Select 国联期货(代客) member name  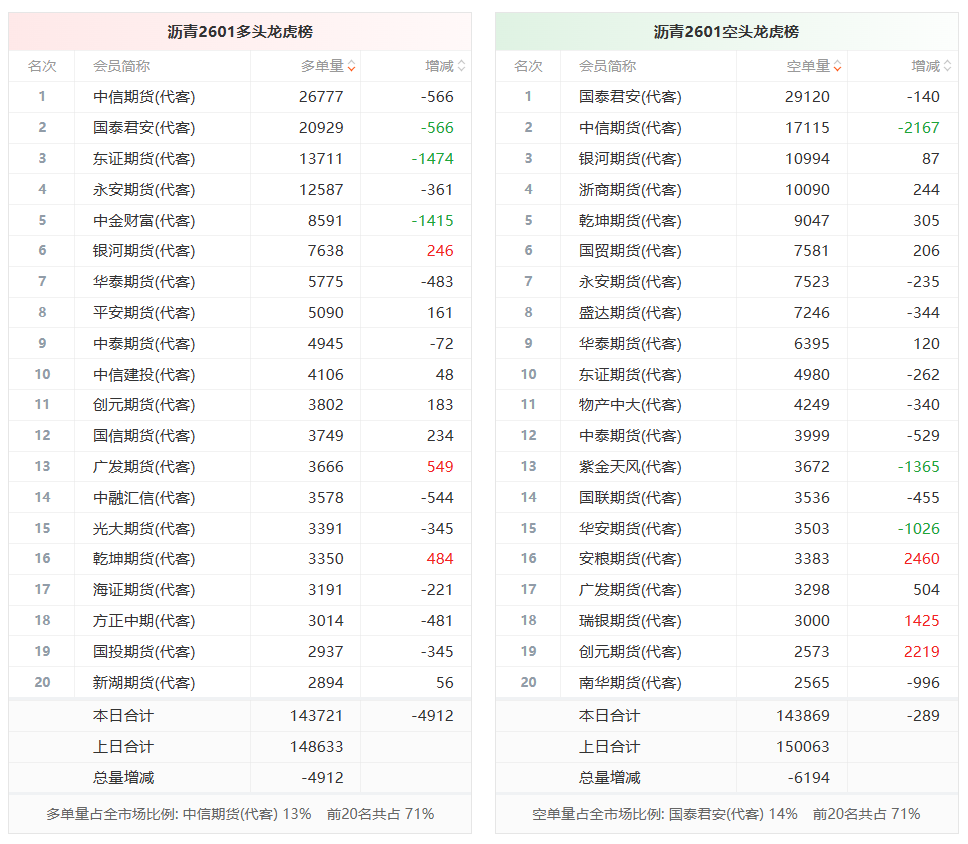click(630, 497)
